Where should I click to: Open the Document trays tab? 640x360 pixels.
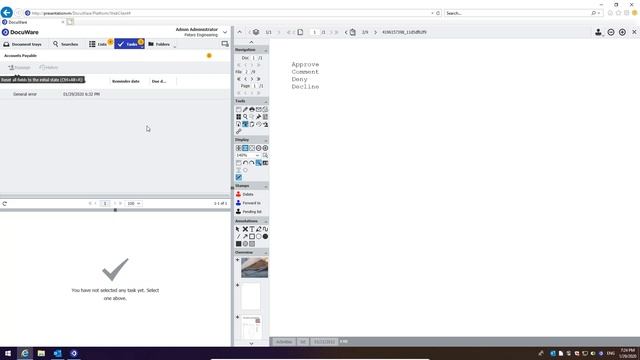(x=22, y=44)
